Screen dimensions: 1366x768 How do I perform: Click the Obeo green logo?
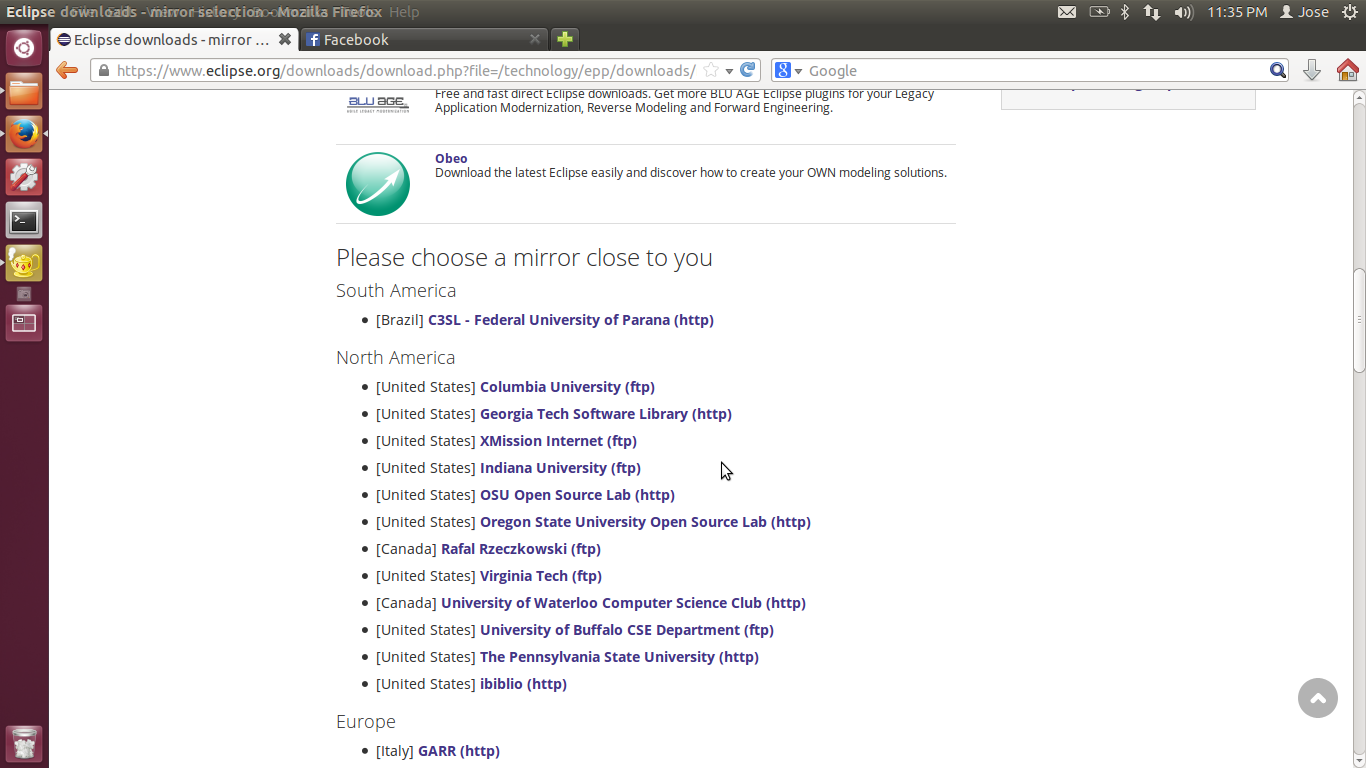click(x=378, y=184)
